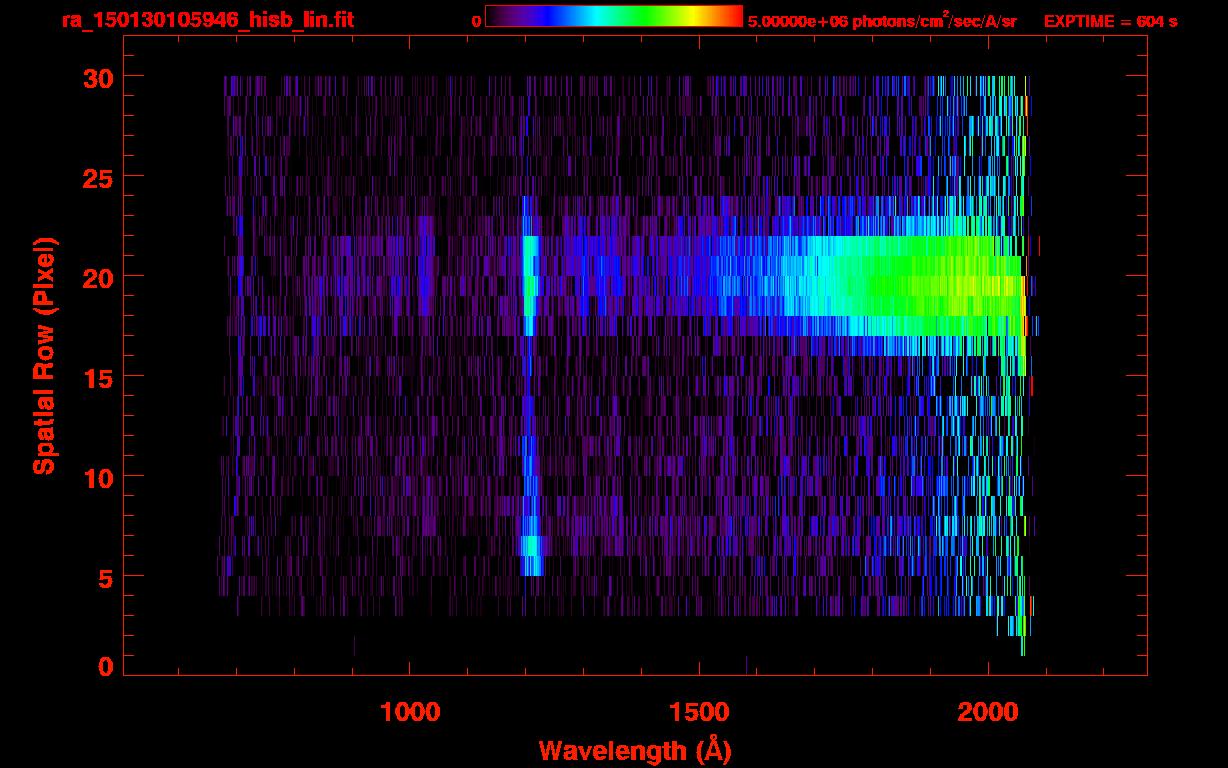Click the Wavelength (Å) axis label
1228x768 pixels.
pos(634,750)
